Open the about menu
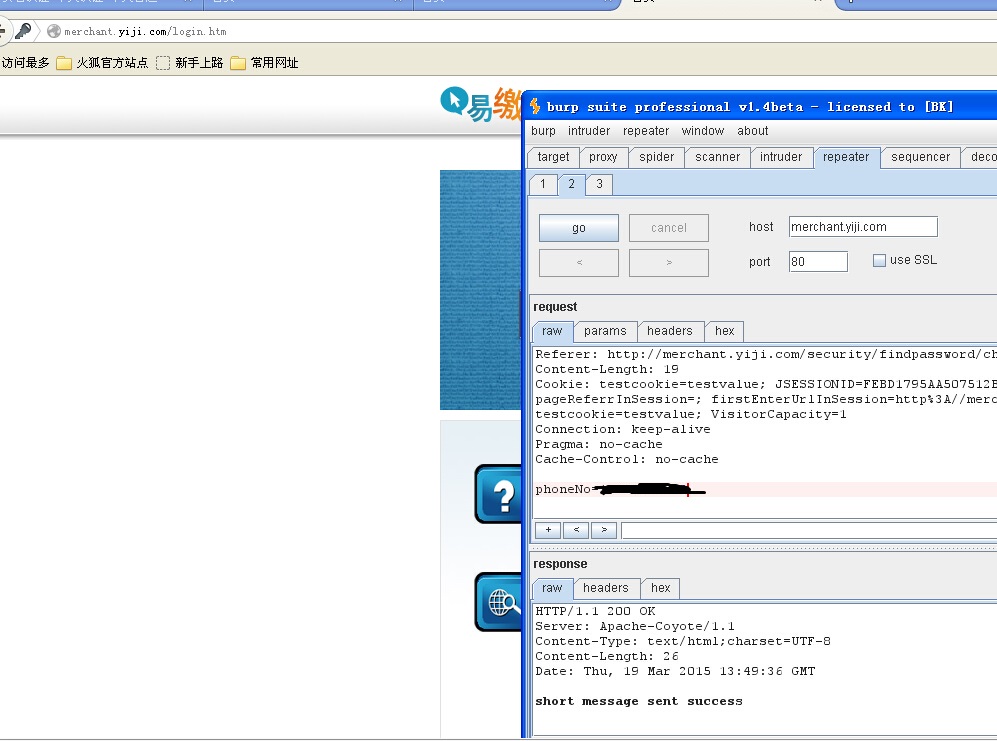This screenshot has height=741, width=997. 753,131
